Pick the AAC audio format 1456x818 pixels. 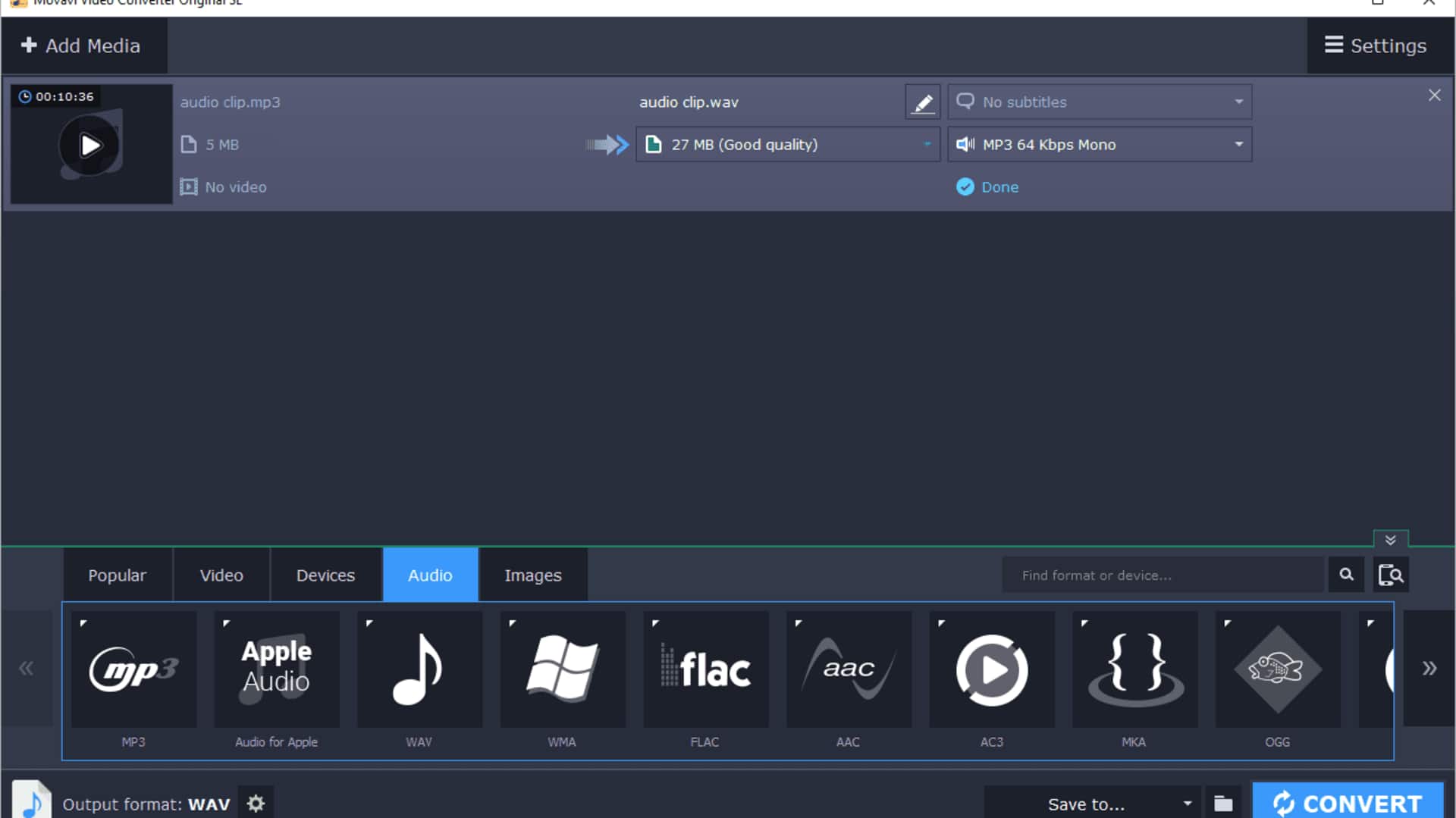pos(847,669)
